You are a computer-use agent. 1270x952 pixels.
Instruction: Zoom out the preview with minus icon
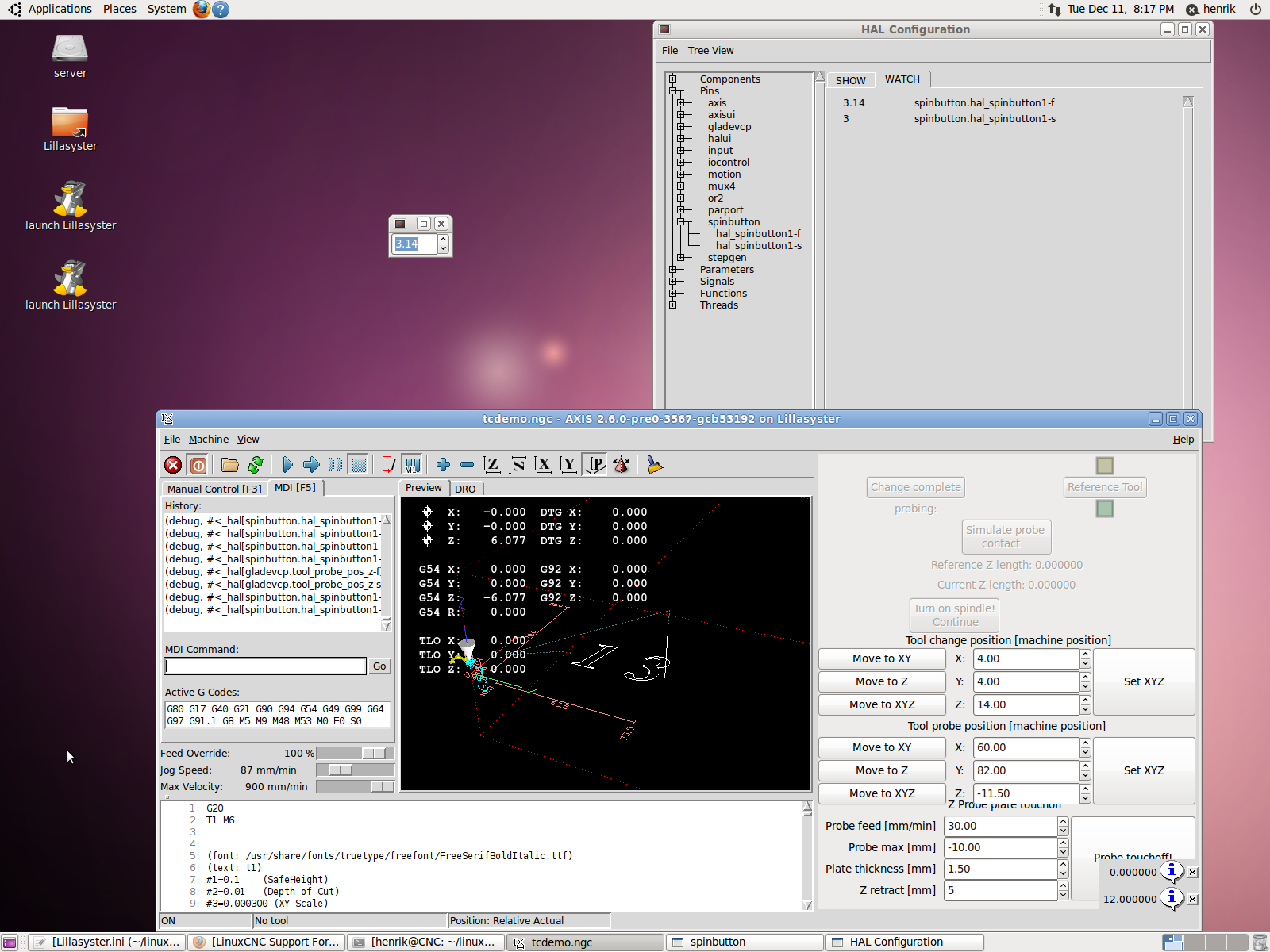467,465
